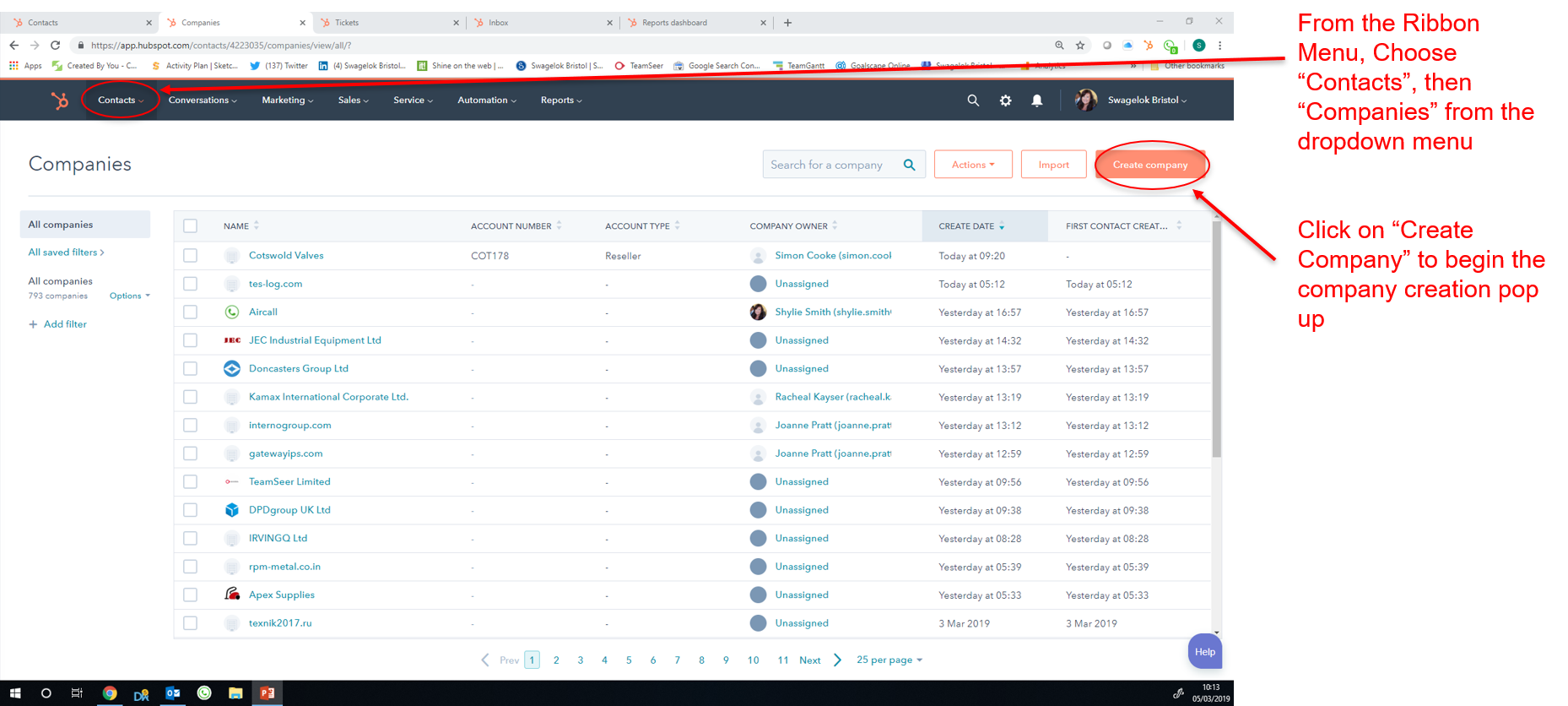Check the Apex Supplies row checkbox

click(x=191, y=595)
